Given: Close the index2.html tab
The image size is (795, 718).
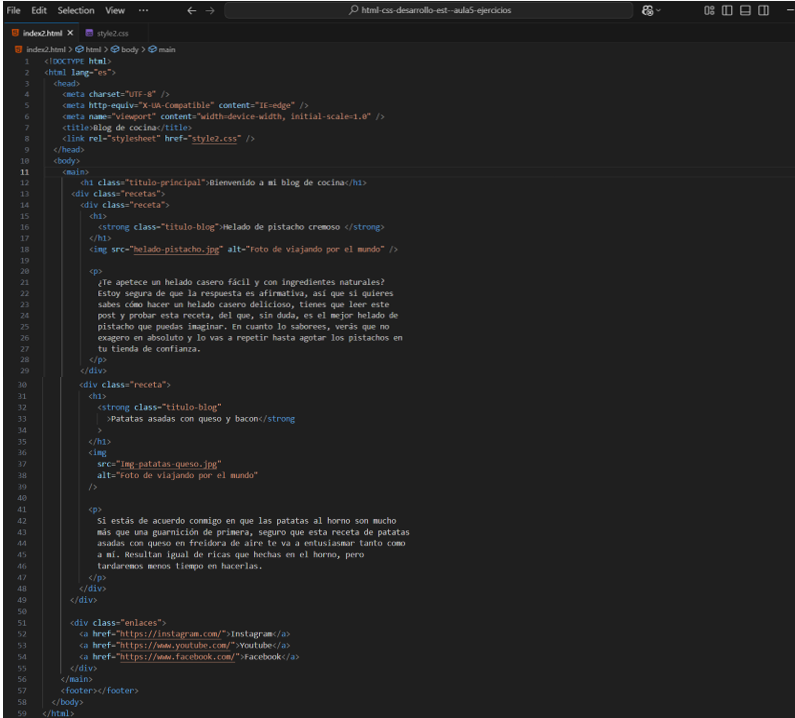Looking at the screenshot, I should tap(70, 33).
